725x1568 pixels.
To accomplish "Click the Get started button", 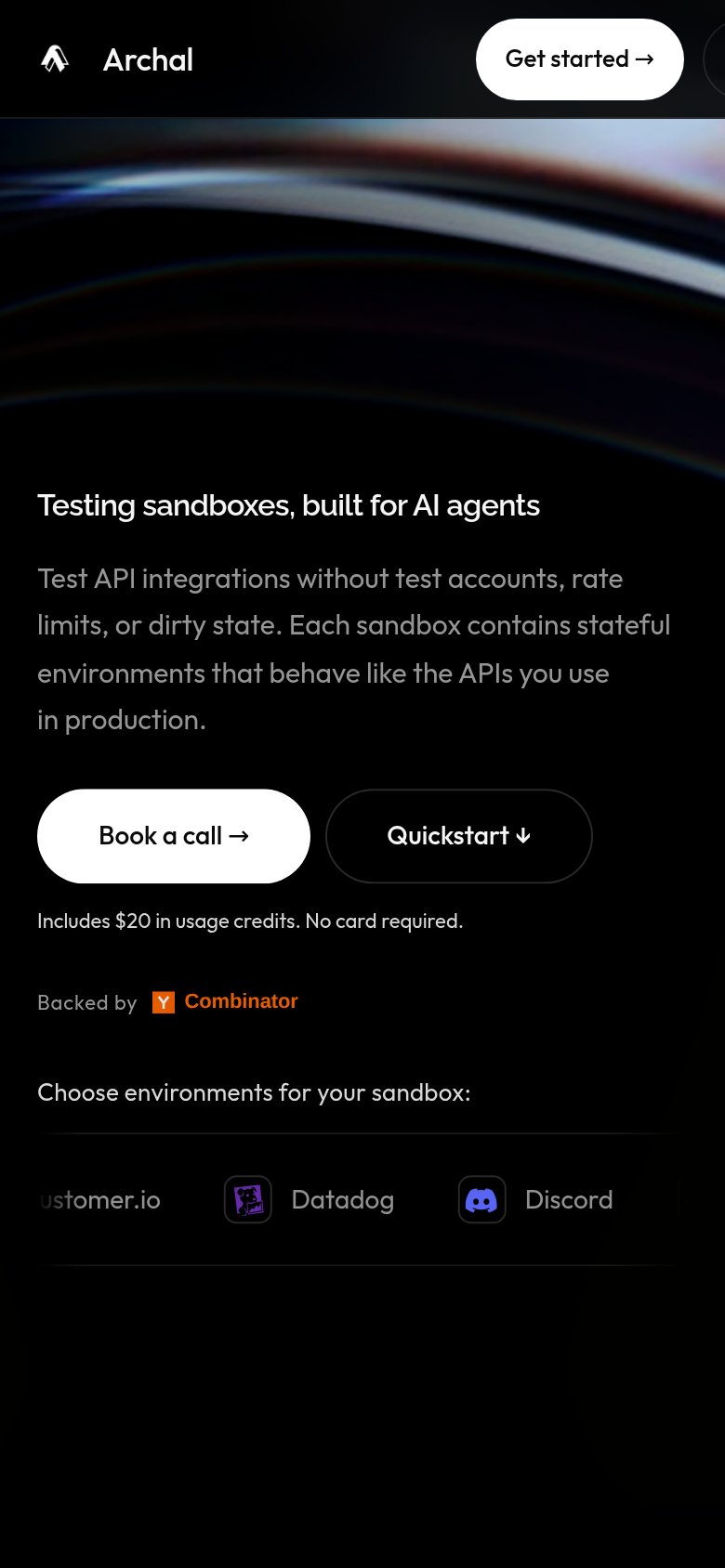I will pos(580,59).
